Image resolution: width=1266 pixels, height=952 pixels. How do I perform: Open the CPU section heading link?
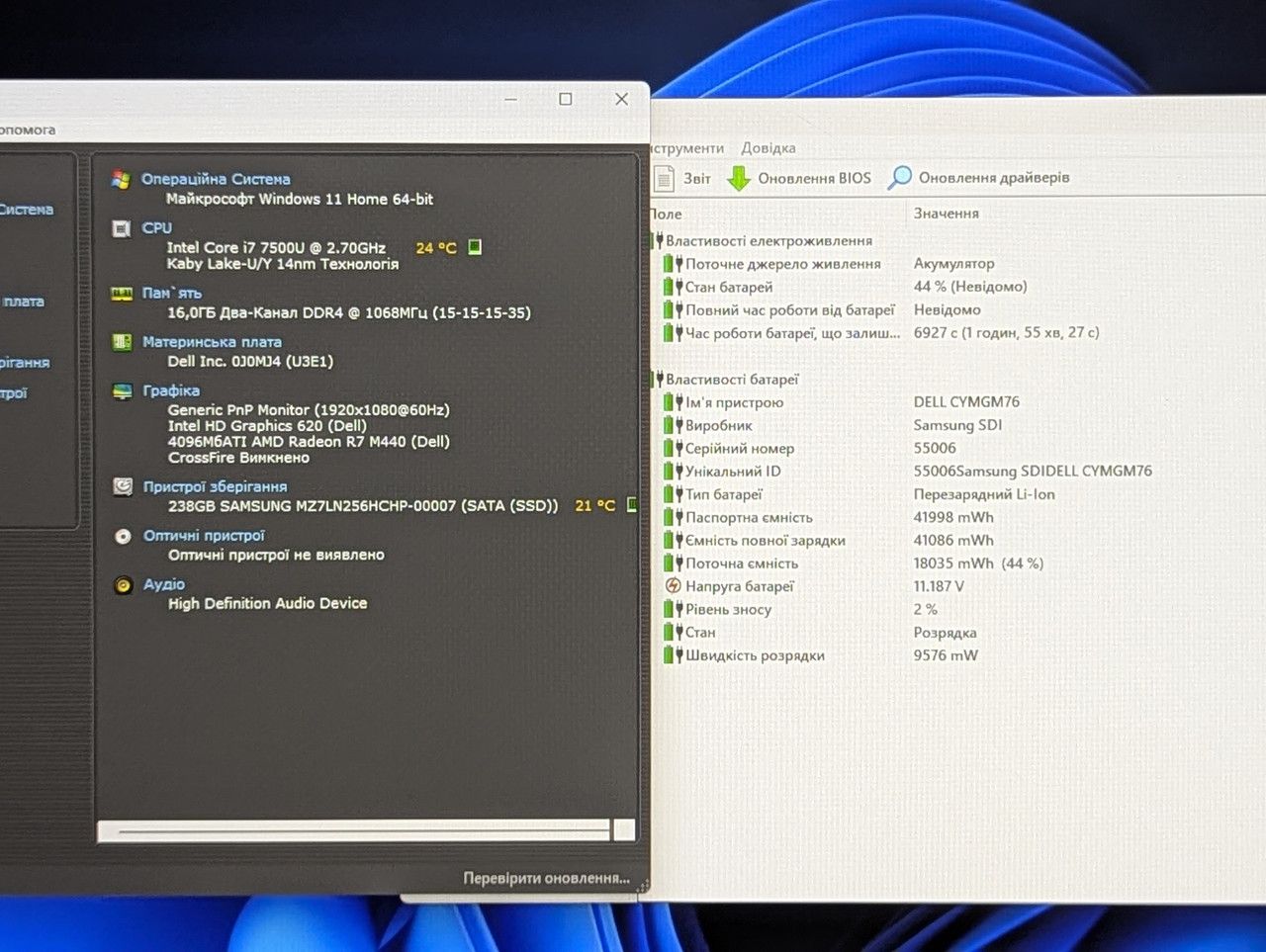[x=156, y=227]
